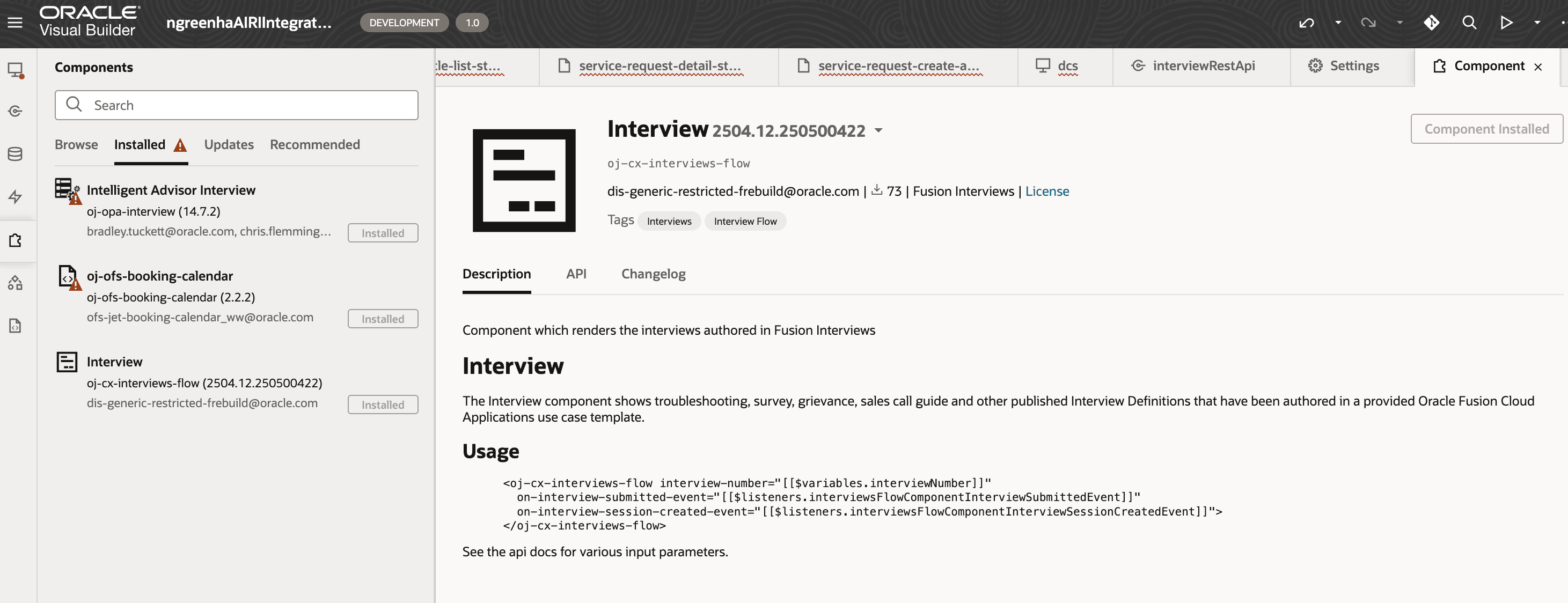The width and height of the screenshot is (1568, 603).
Task: Open the Source file icon in sidebar
Action: coord(15,326)
